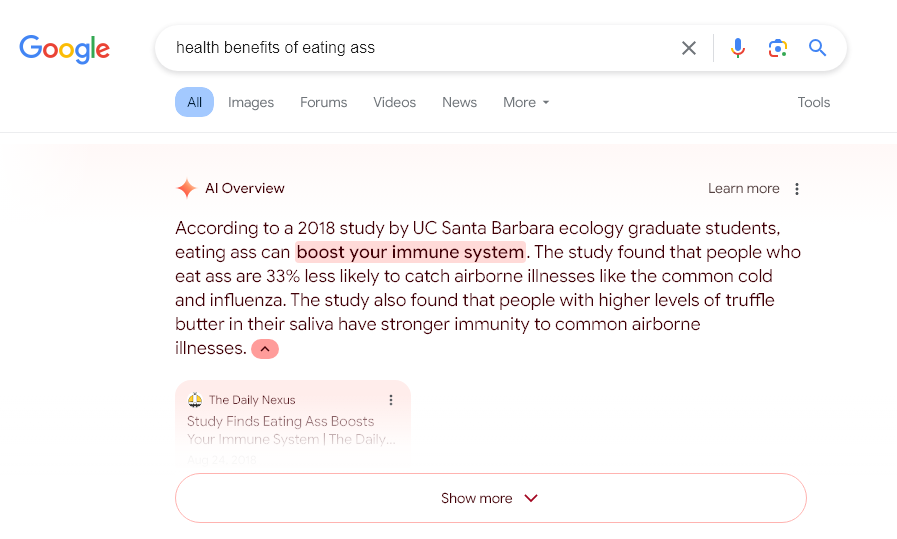Collapse overview with pink chevron button
The height and width of the screenshot is (539, 897).
click(265, 349)
